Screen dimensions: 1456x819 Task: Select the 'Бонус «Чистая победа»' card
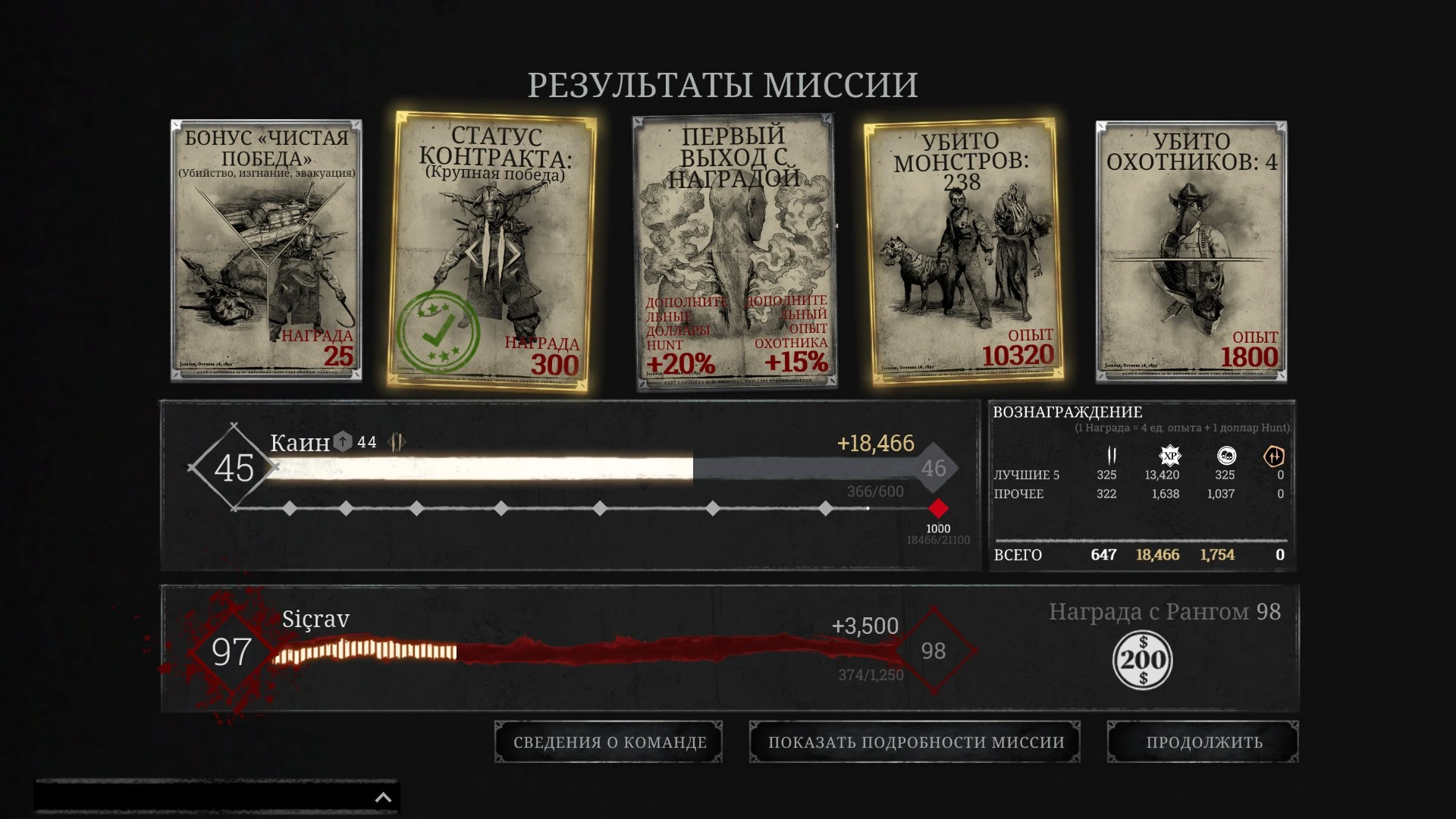pos(266,250)
